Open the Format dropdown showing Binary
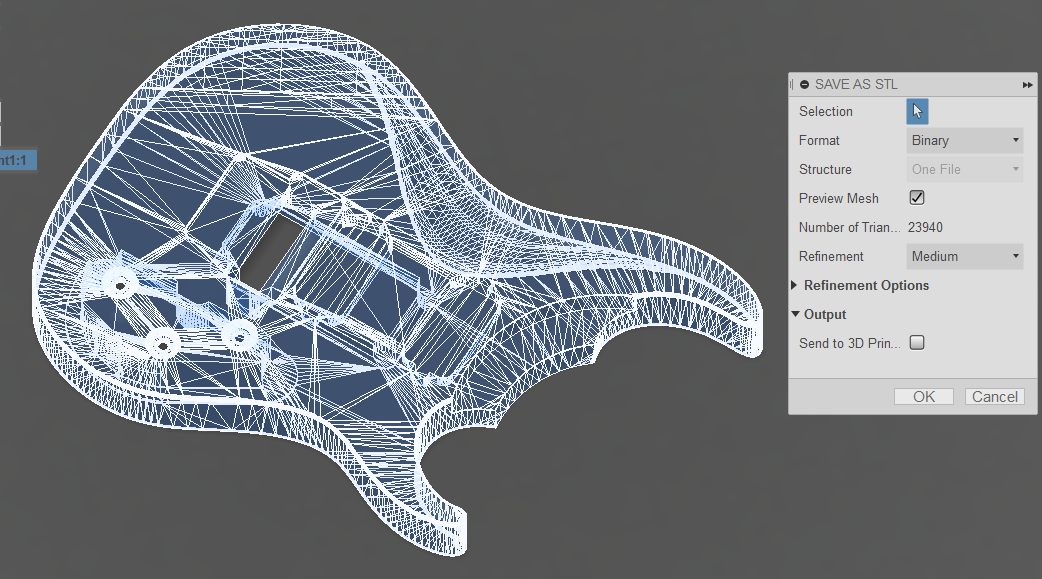This screenshot has width=1042, height=579. [x=963, y=140]
